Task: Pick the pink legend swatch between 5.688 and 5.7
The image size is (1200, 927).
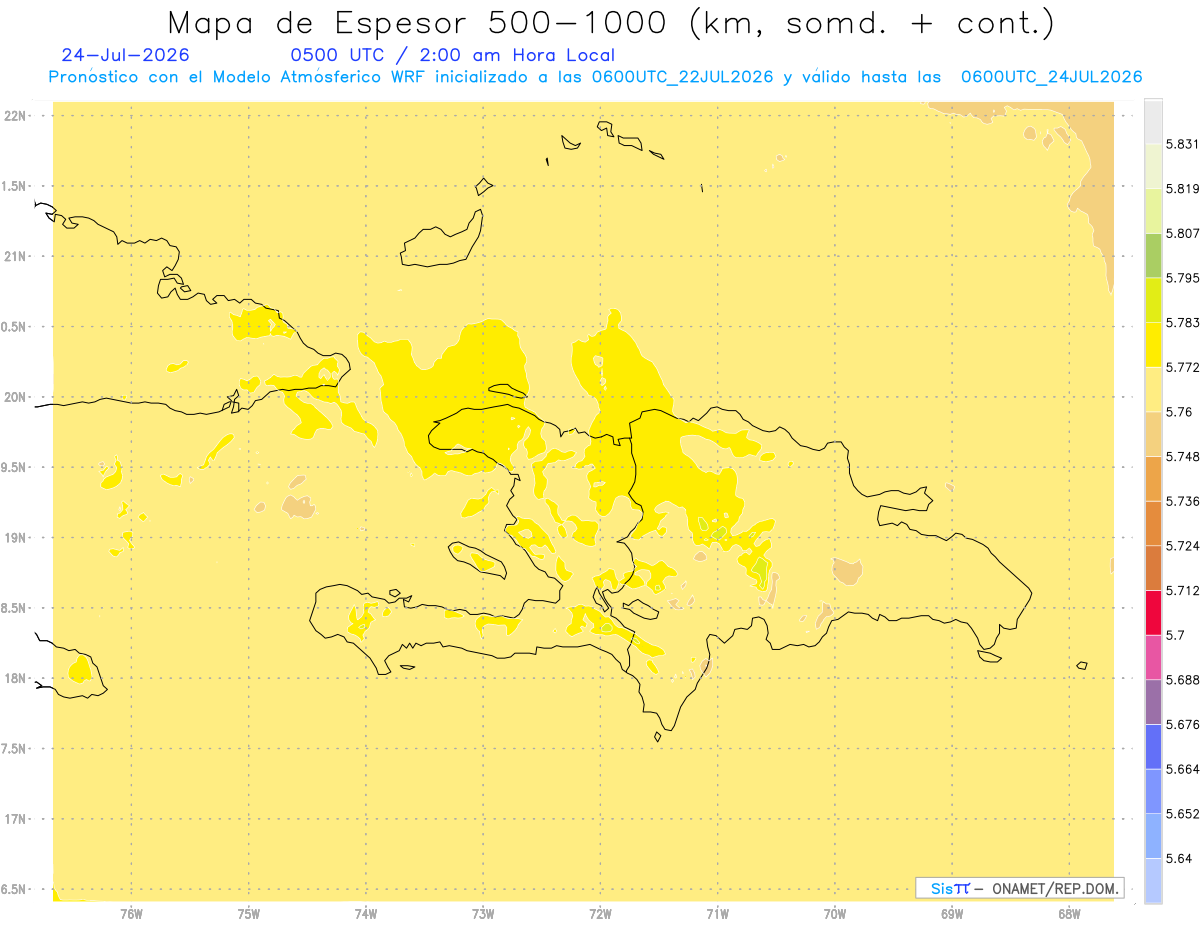Action: pos(1153,656)
